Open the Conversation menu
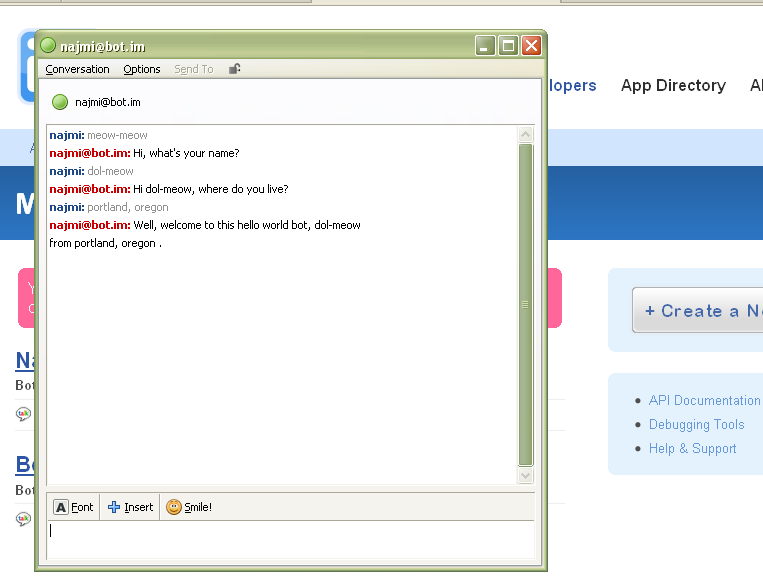Screen dimensions: 763x582 (x=77, y=70)
